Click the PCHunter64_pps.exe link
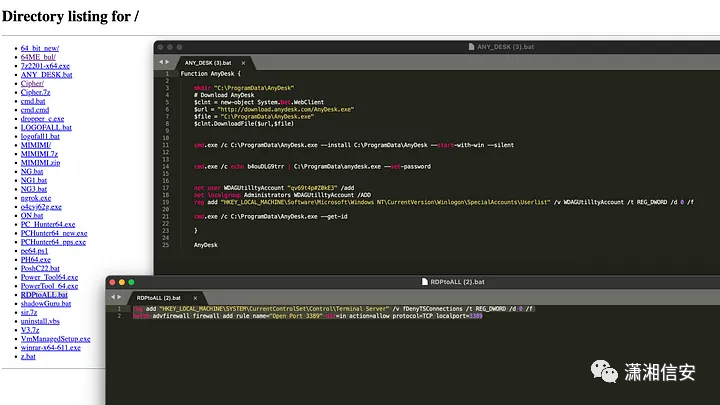 [x=53, y=242]
